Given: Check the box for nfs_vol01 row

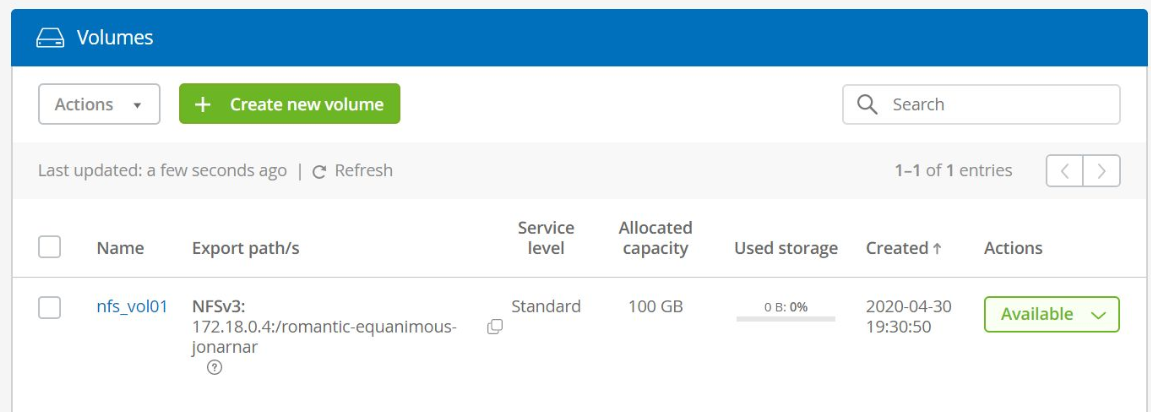Looking at the screenshot, I should point(49,308).
